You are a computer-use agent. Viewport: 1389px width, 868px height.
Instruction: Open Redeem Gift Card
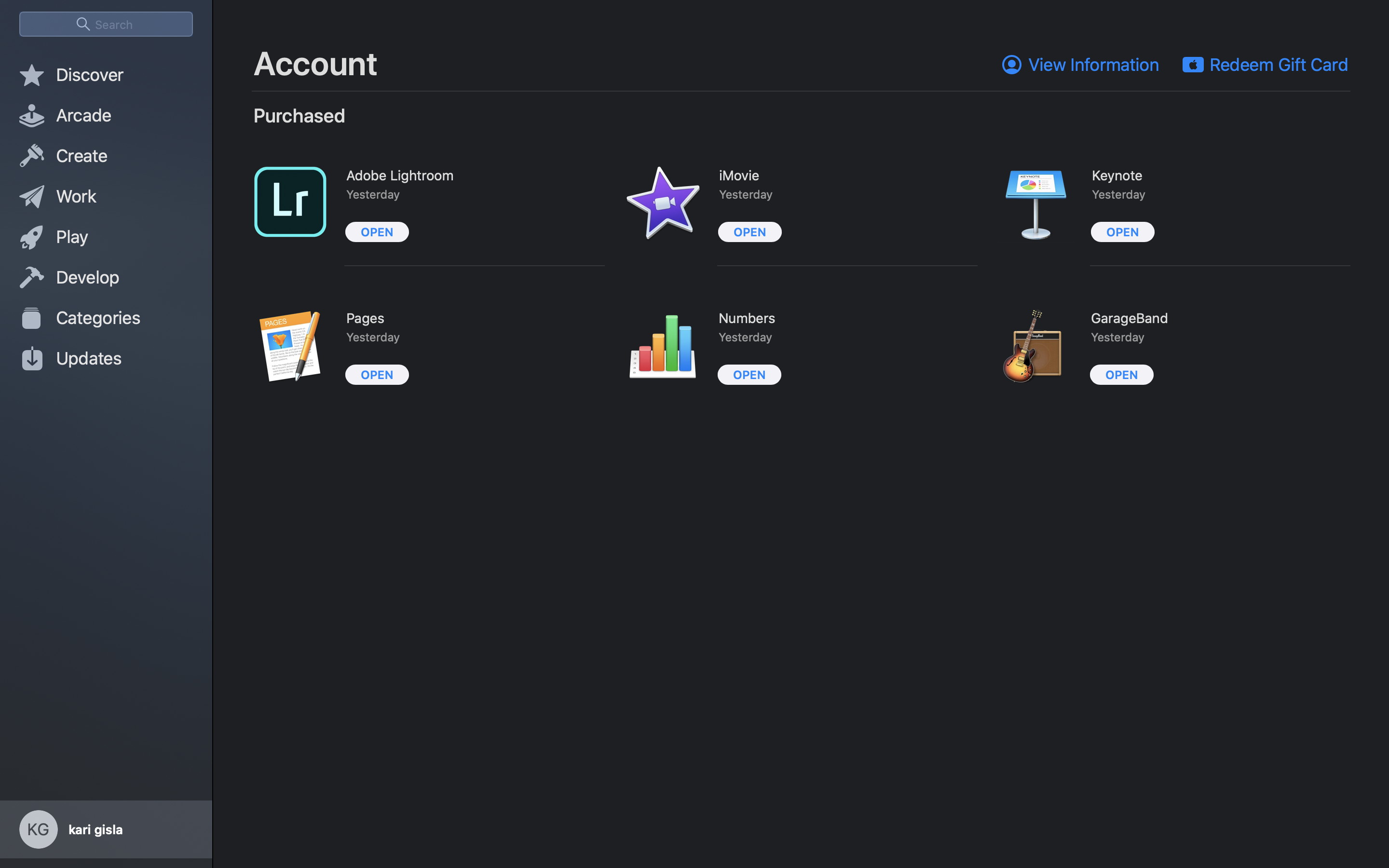1265,64
